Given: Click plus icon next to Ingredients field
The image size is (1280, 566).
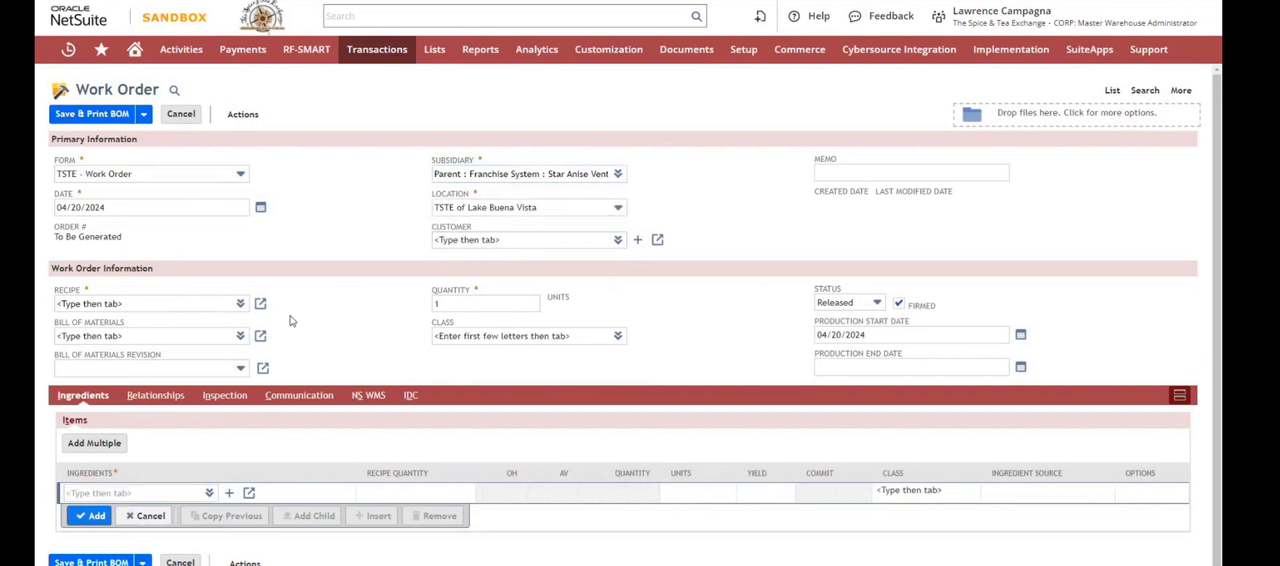Looking at the screenshot, I should tap(229, 493).
